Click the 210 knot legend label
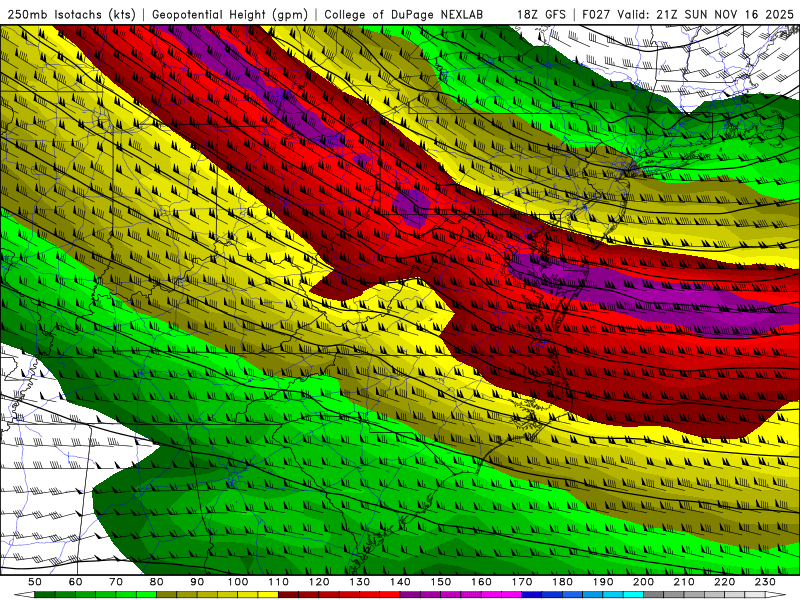800x600 pixels. click(684, 582)
